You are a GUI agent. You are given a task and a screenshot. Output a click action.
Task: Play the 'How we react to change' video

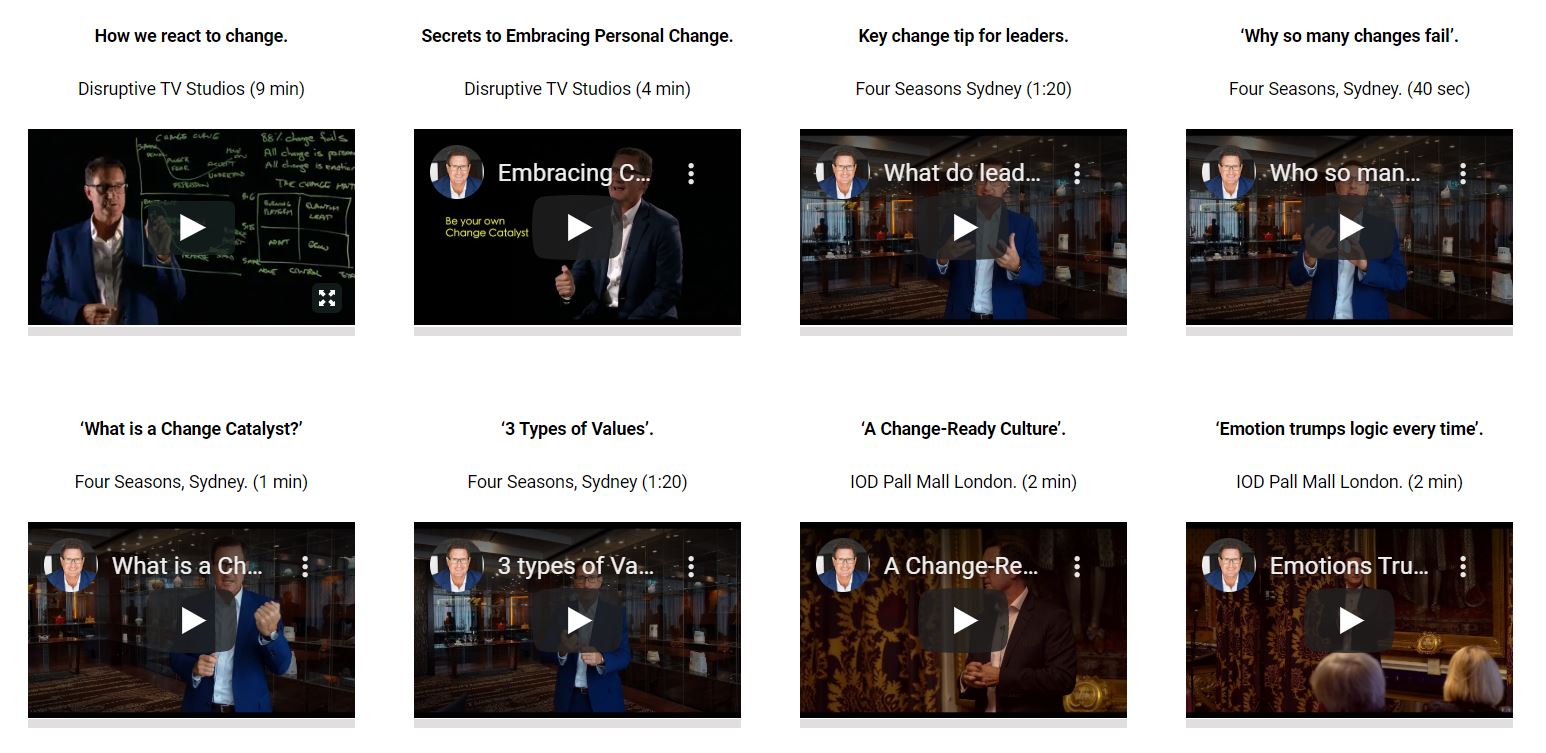(x=193, y=228)
